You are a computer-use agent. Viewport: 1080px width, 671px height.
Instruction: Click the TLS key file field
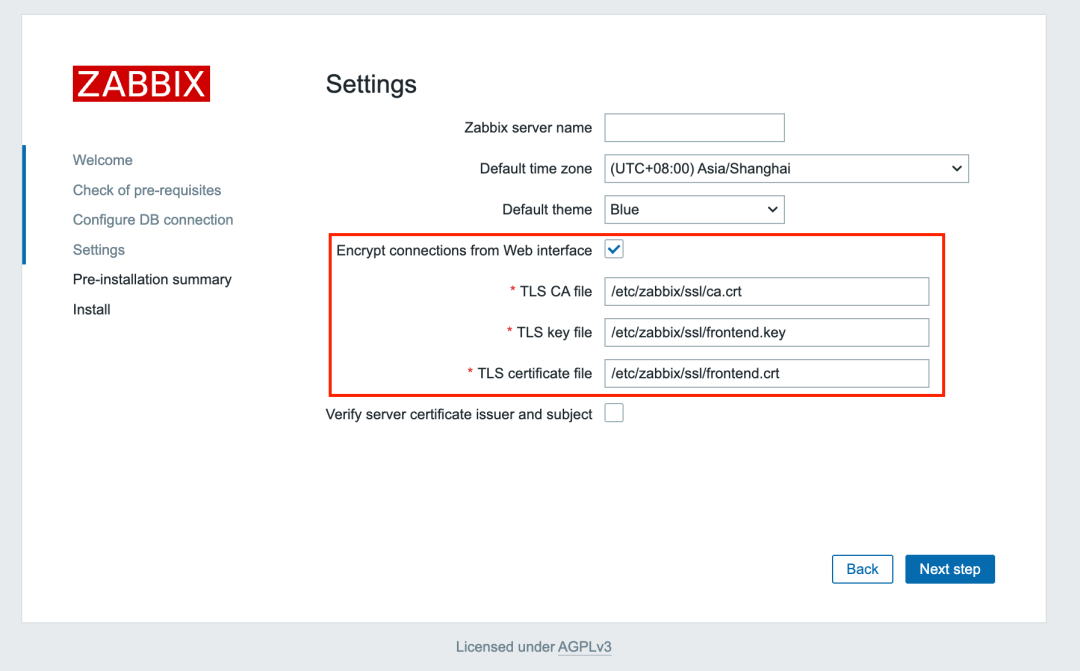(x=766, y=332)
